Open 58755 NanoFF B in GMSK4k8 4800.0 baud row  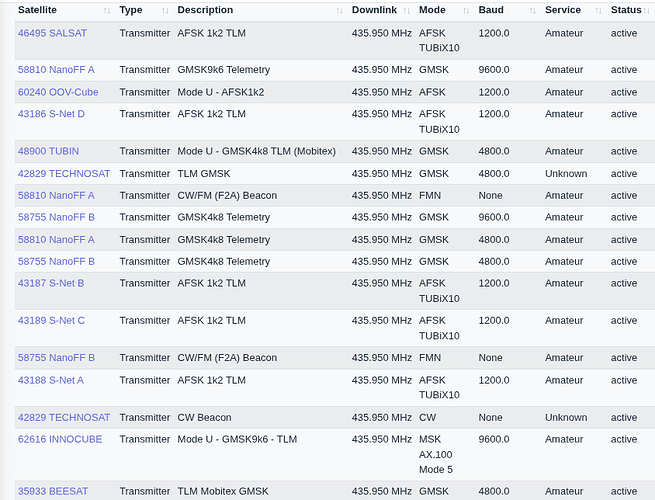[56, 261]
